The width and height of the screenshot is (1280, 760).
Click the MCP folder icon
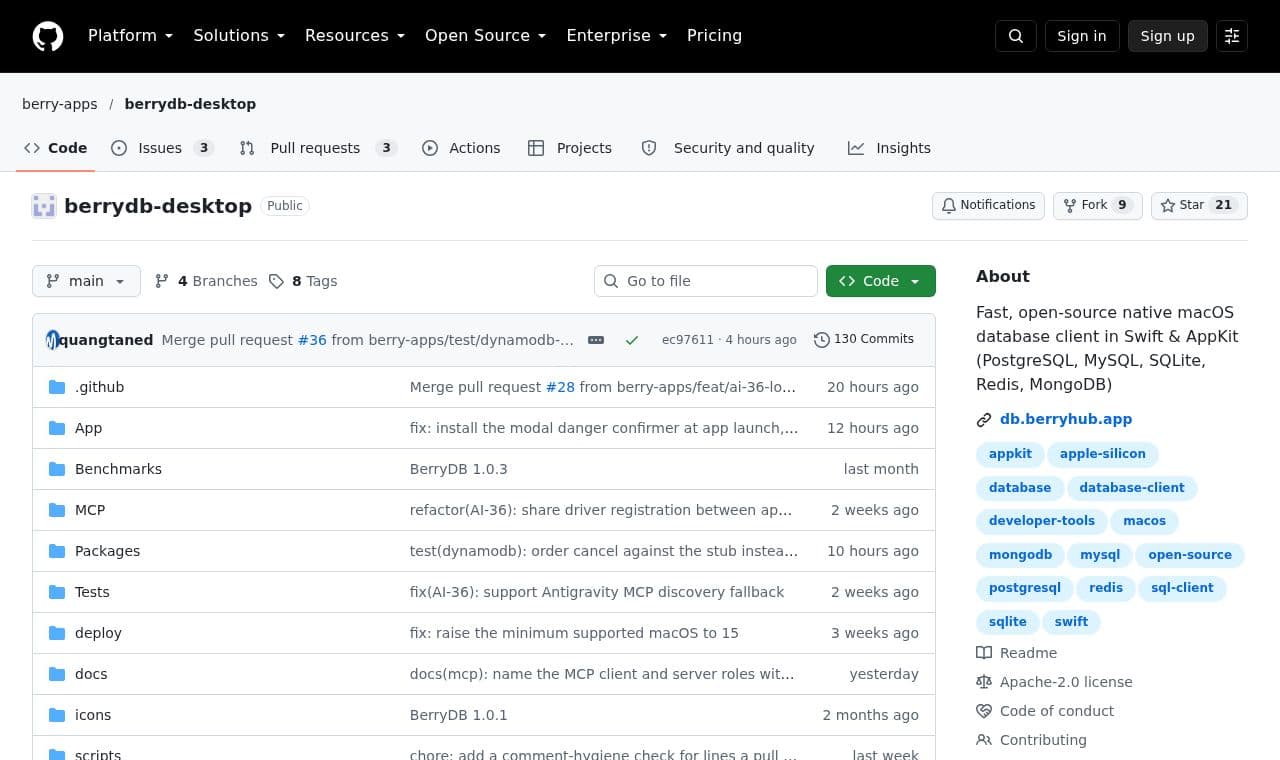point(57,510)
